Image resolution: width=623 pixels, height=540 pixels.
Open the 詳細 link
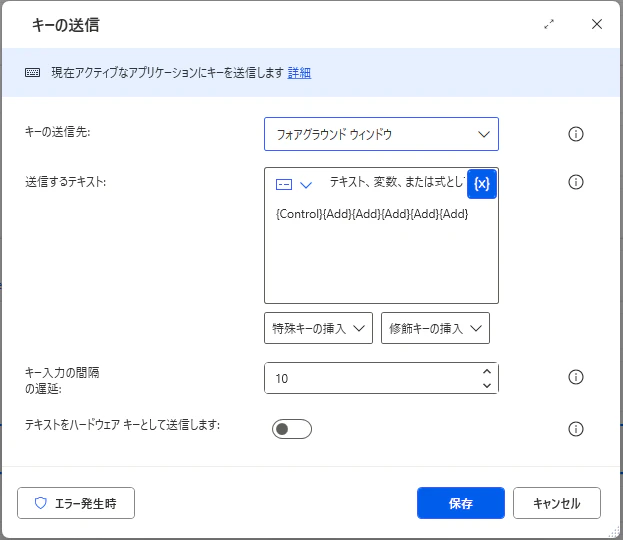pos(299,73)
